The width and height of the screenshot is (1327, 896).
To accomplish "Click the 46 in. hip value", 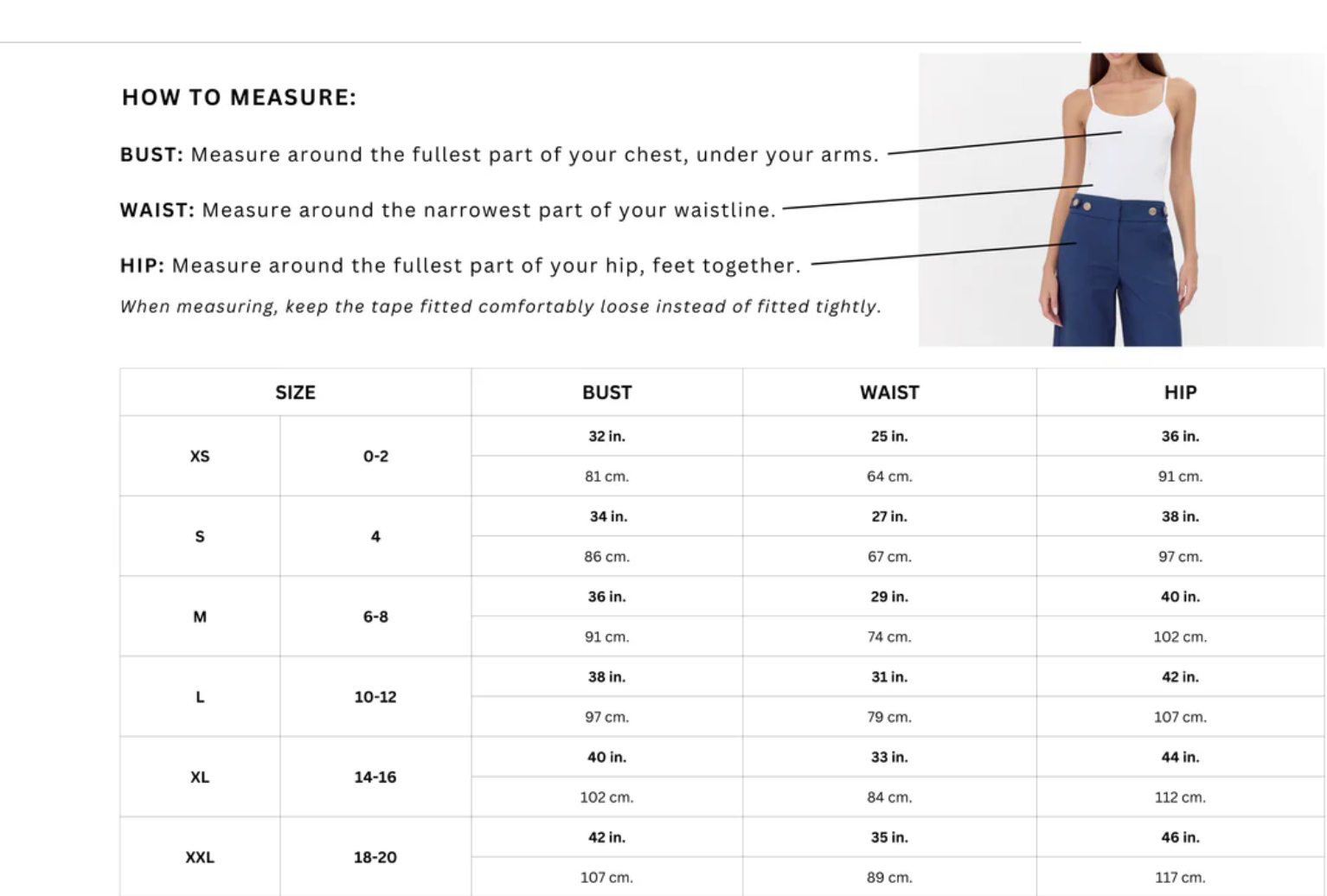I will coord(1180,838).
